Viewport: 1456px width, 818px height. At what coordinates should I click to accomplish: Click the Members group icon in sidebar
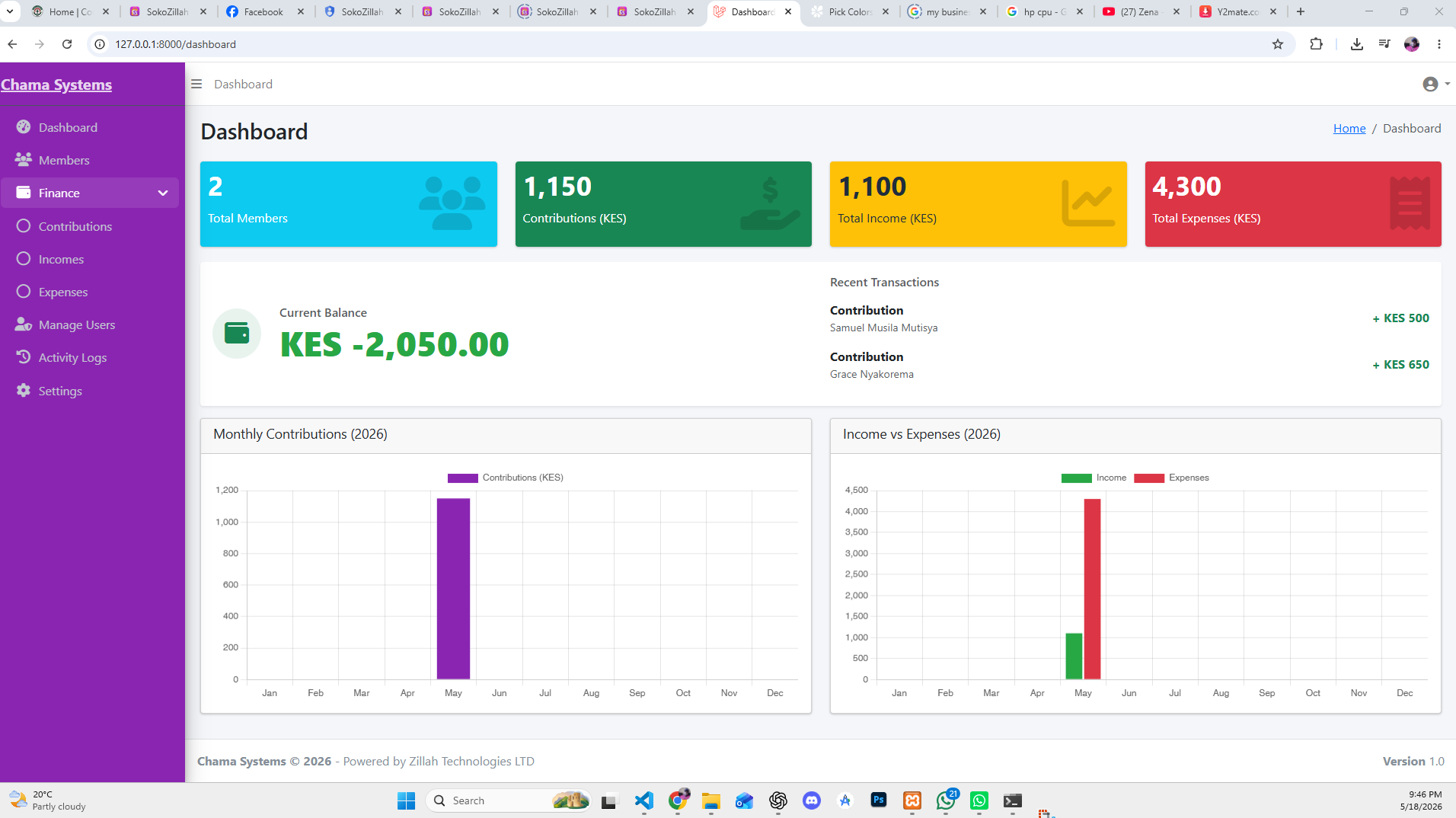pos(24,160)
